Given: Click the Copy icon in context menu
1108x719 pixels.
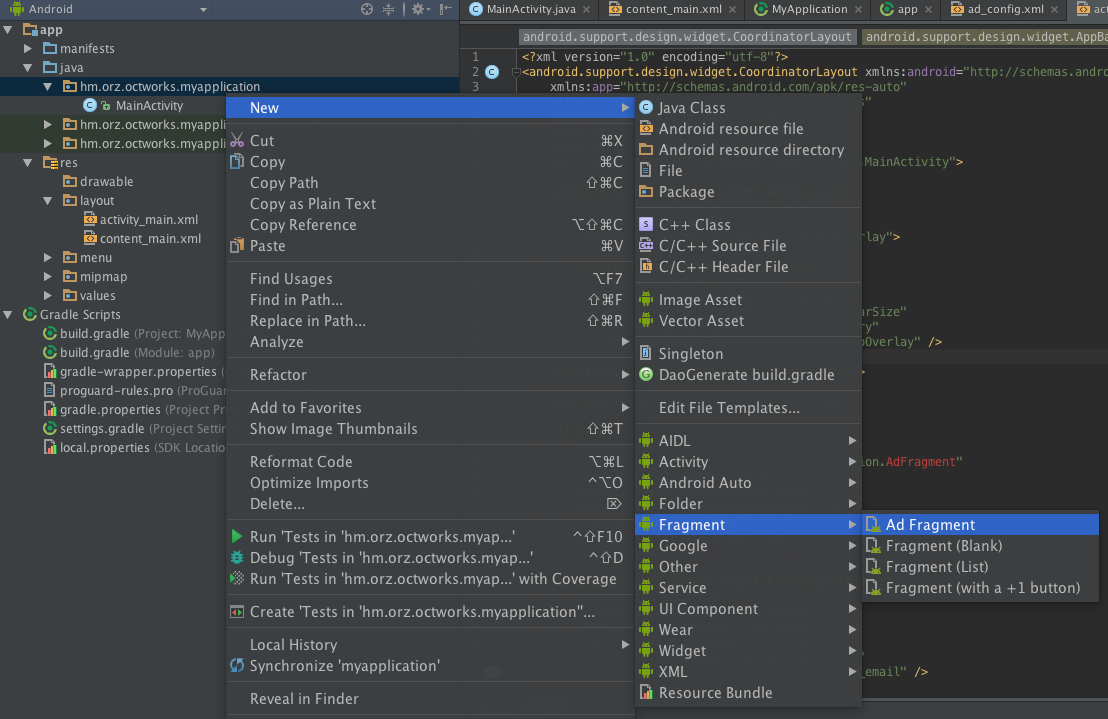Looking at the screenshot, I should point(237,162).
